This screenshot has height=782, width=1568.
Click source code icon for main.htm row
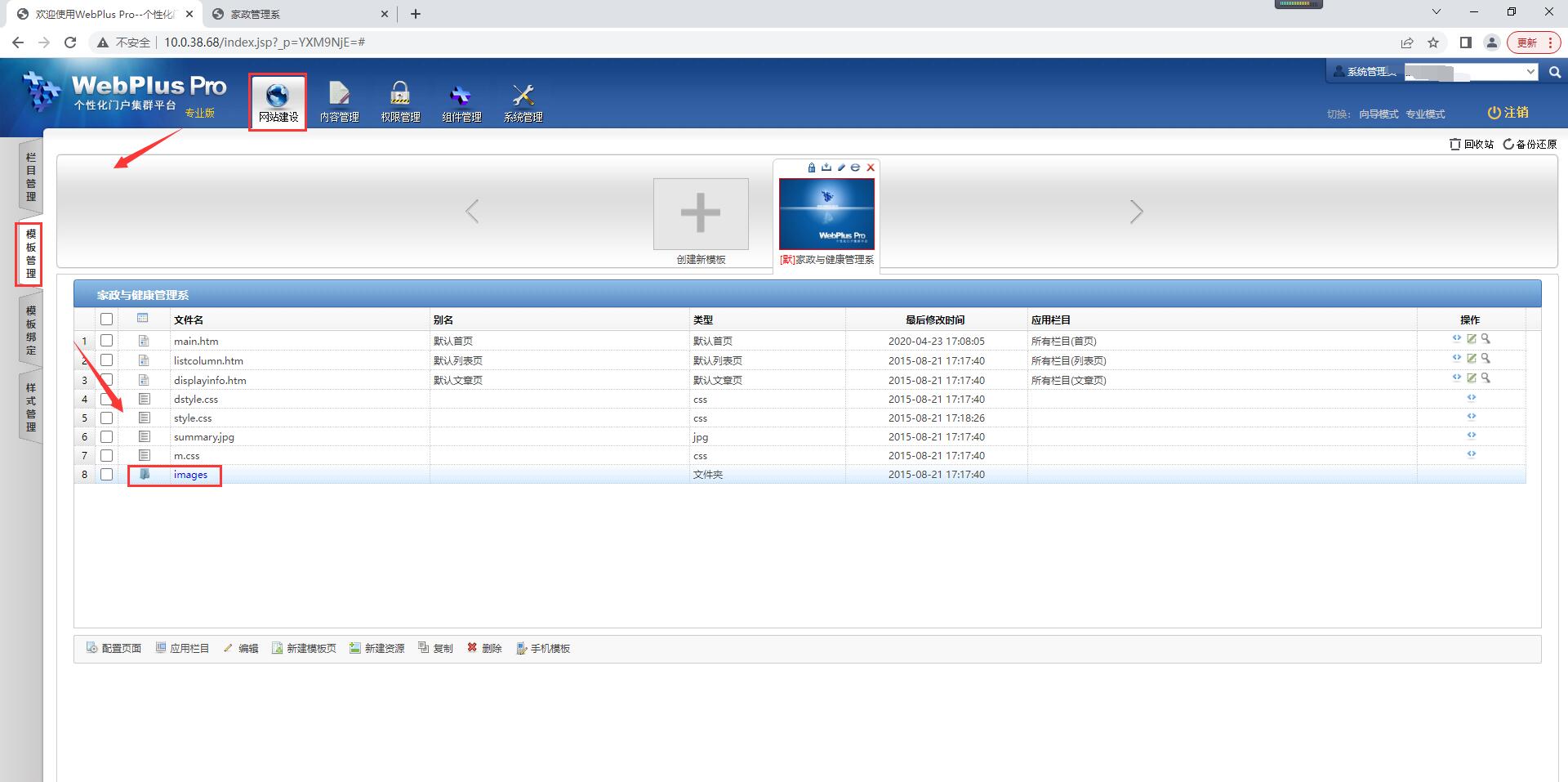1456,339
